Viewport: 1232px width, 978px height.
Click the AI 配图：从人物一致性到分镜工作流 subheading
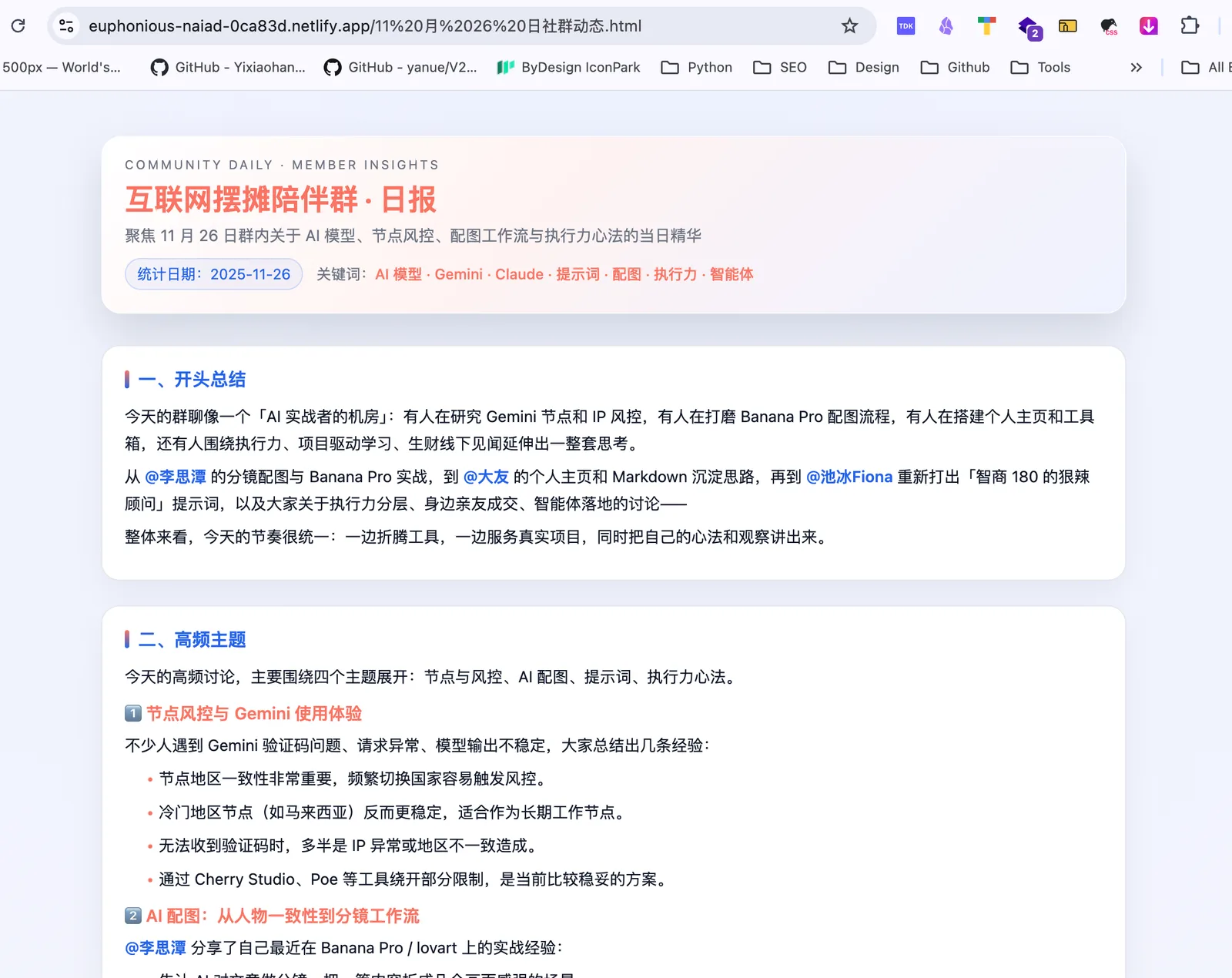coord(283,916)
